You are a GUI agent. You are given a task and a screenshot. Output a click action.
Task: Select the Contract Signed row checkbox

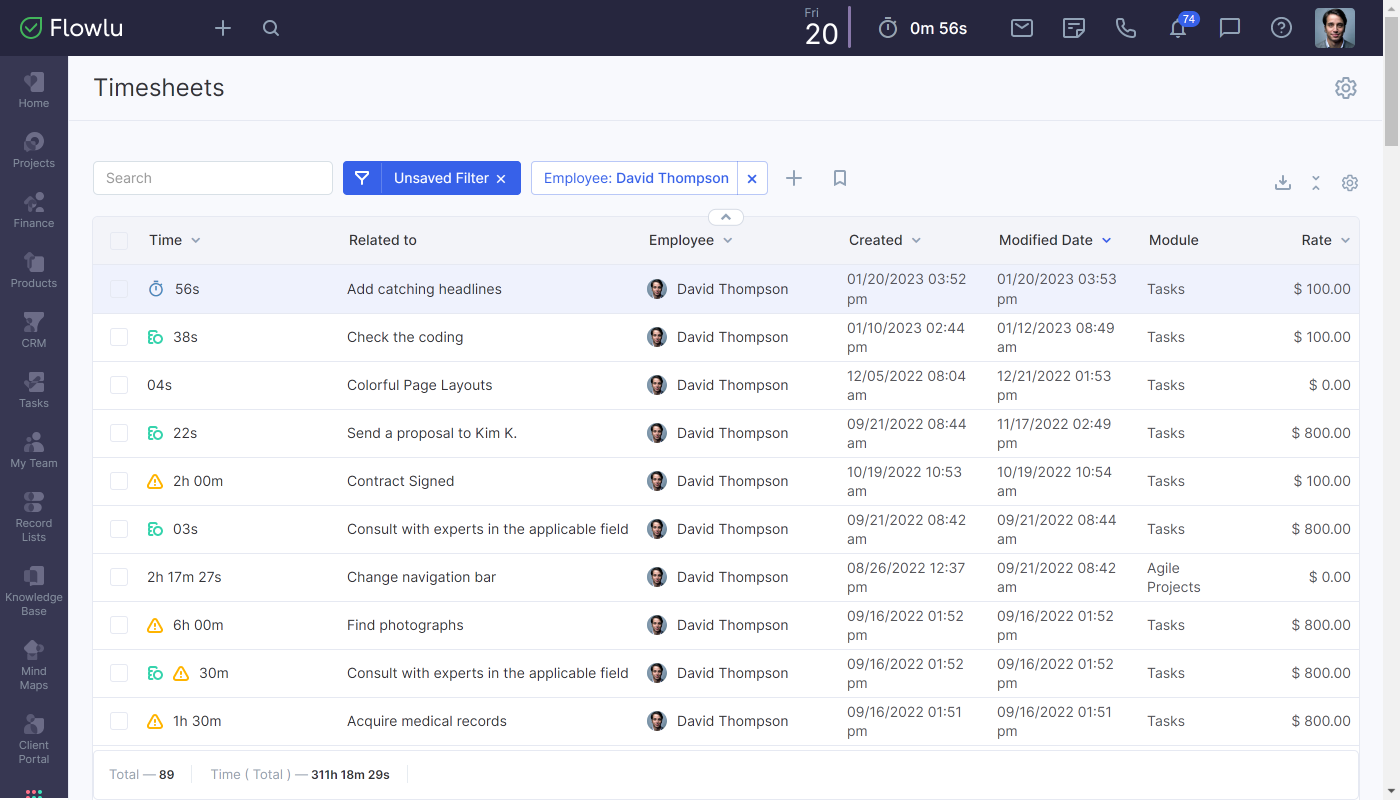pos(119,481)
